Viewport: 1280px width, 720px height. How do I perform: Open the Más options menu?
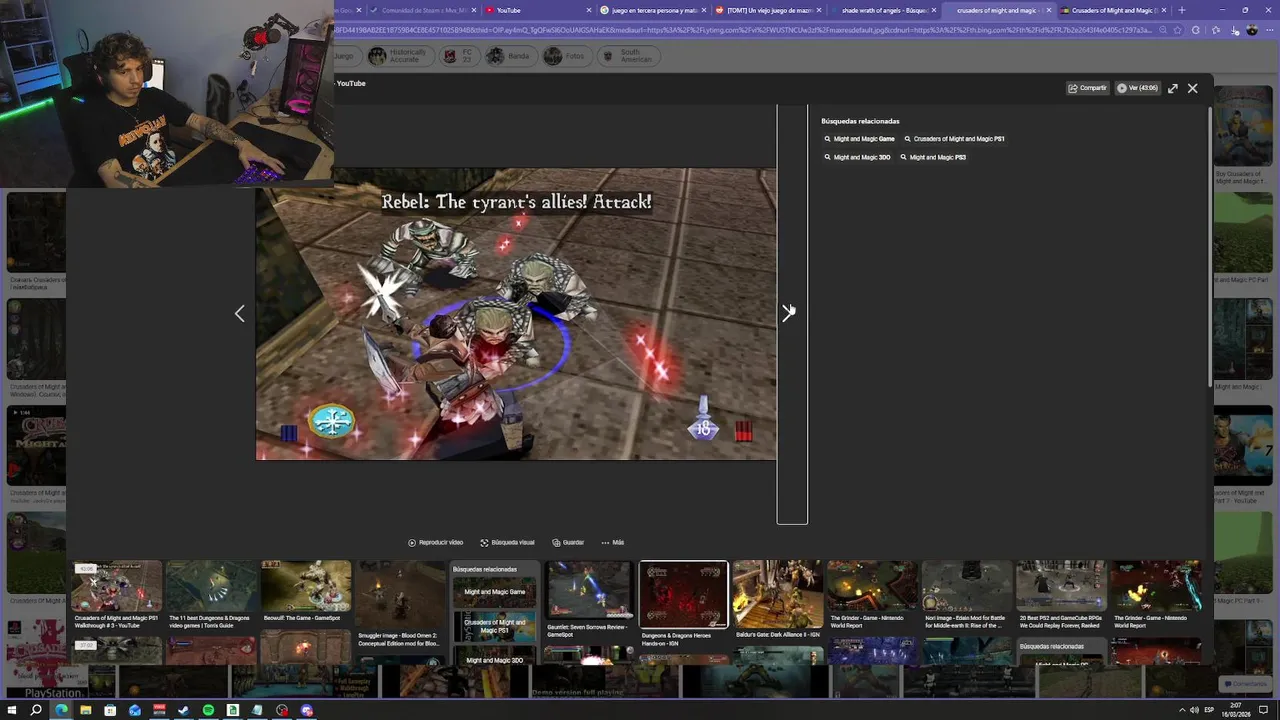click(612, 542)
